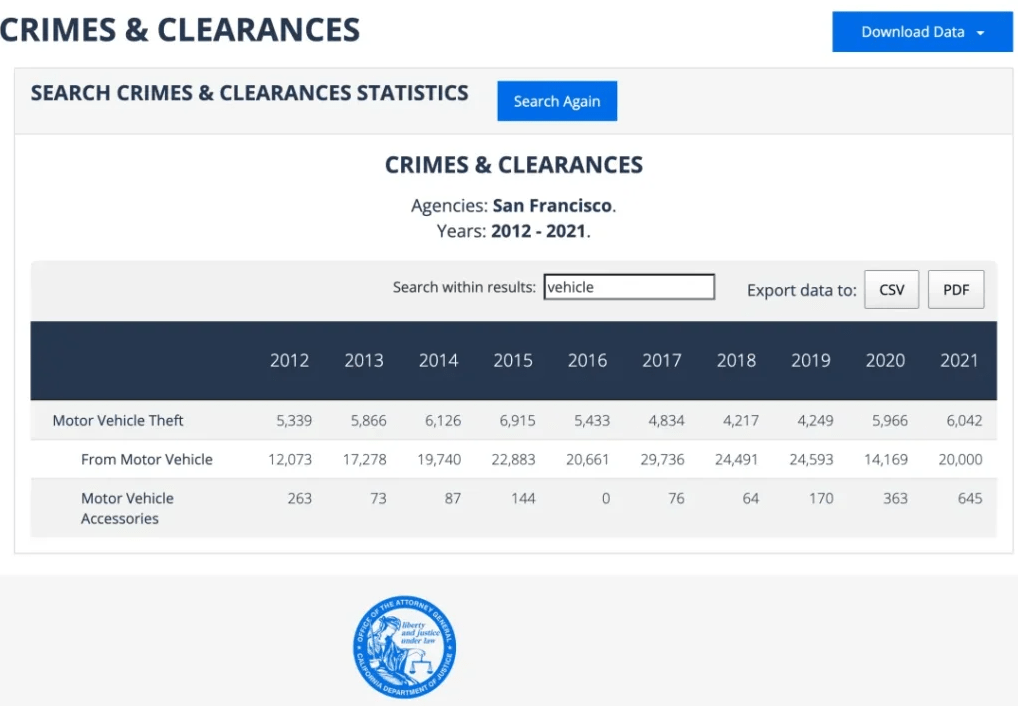1018x706 pixels.
Task: Click the 2014 column header
Action: [x=438, y=361]
